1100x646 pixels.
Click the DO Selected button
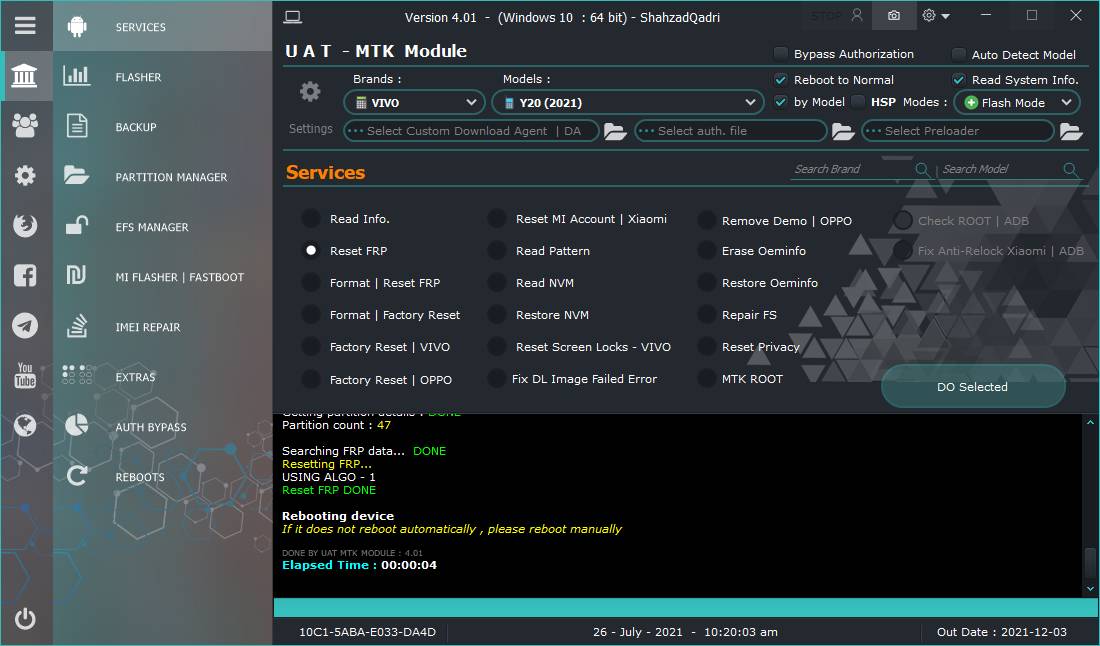point(973,386)
